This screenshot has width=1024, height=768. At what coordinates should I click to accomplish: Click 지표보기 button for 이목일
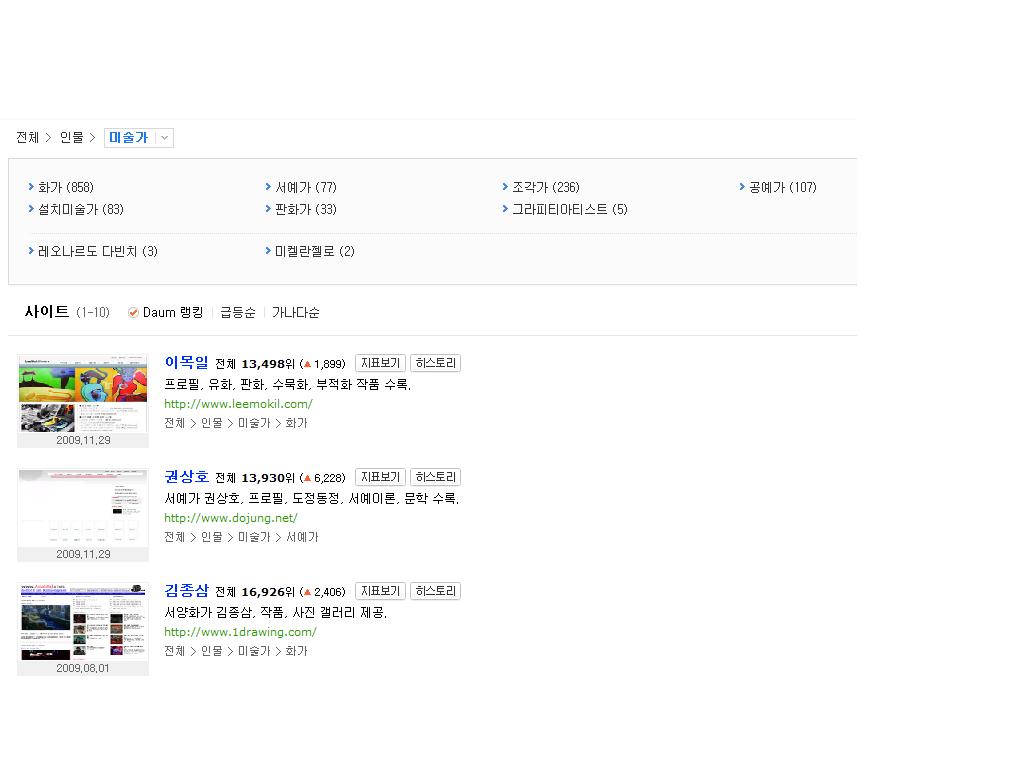pyautogui.click(x=380, y=364)
